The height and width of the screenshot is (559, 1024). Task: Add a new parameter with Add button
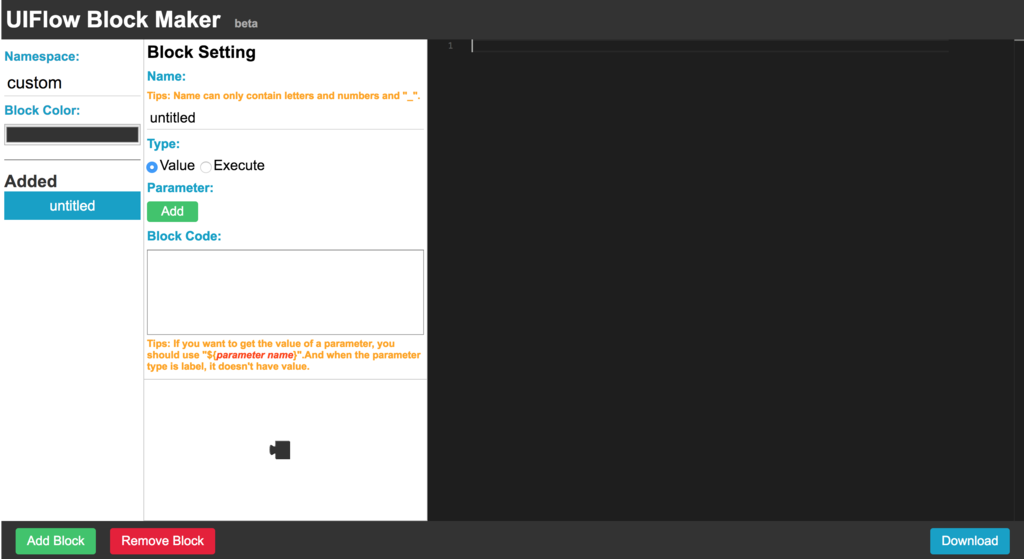pyautogui.click(x=172, y=212)
